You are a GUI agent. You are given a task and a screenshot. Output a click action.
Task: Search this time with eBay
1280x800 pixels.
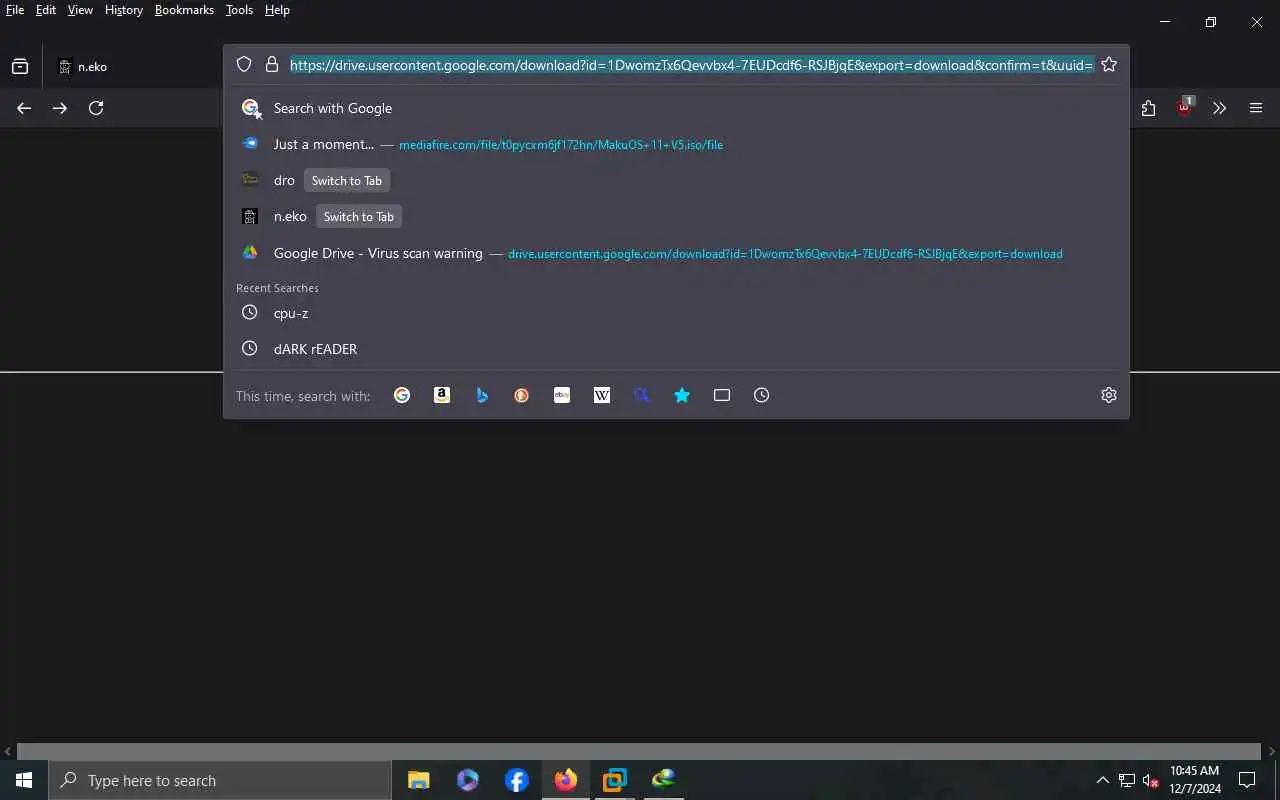[562, 395]
